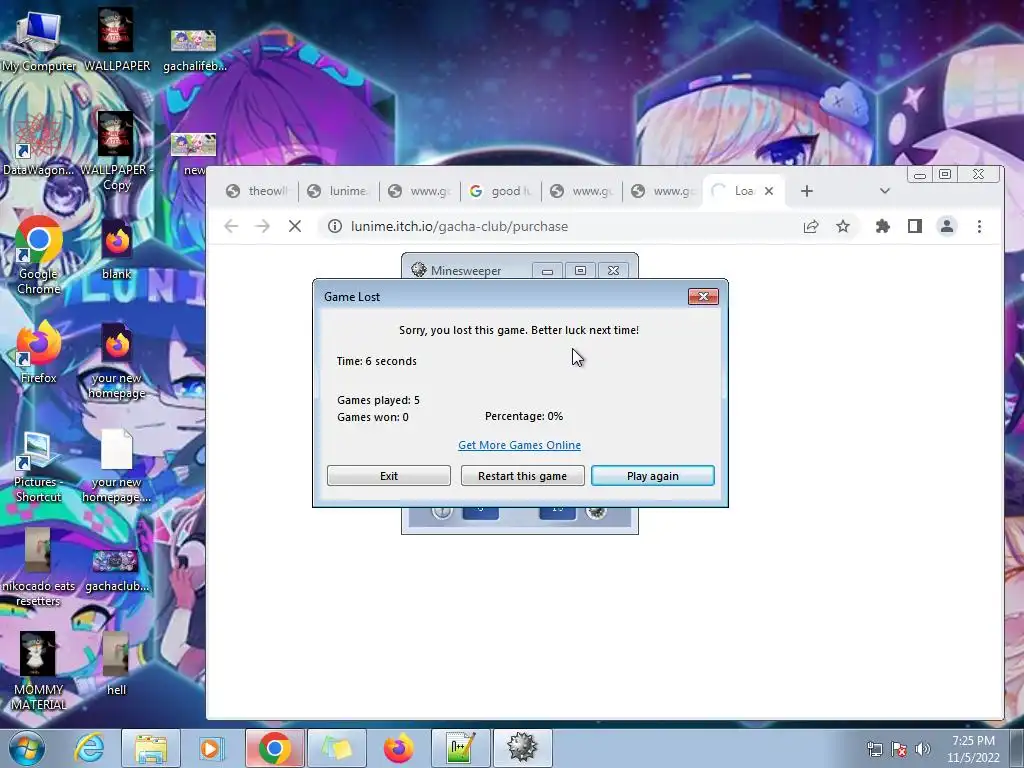Select 'your new homepage' Firefox file
The width and height of the screenshot is (1024, 768).
tap(116, 359)
